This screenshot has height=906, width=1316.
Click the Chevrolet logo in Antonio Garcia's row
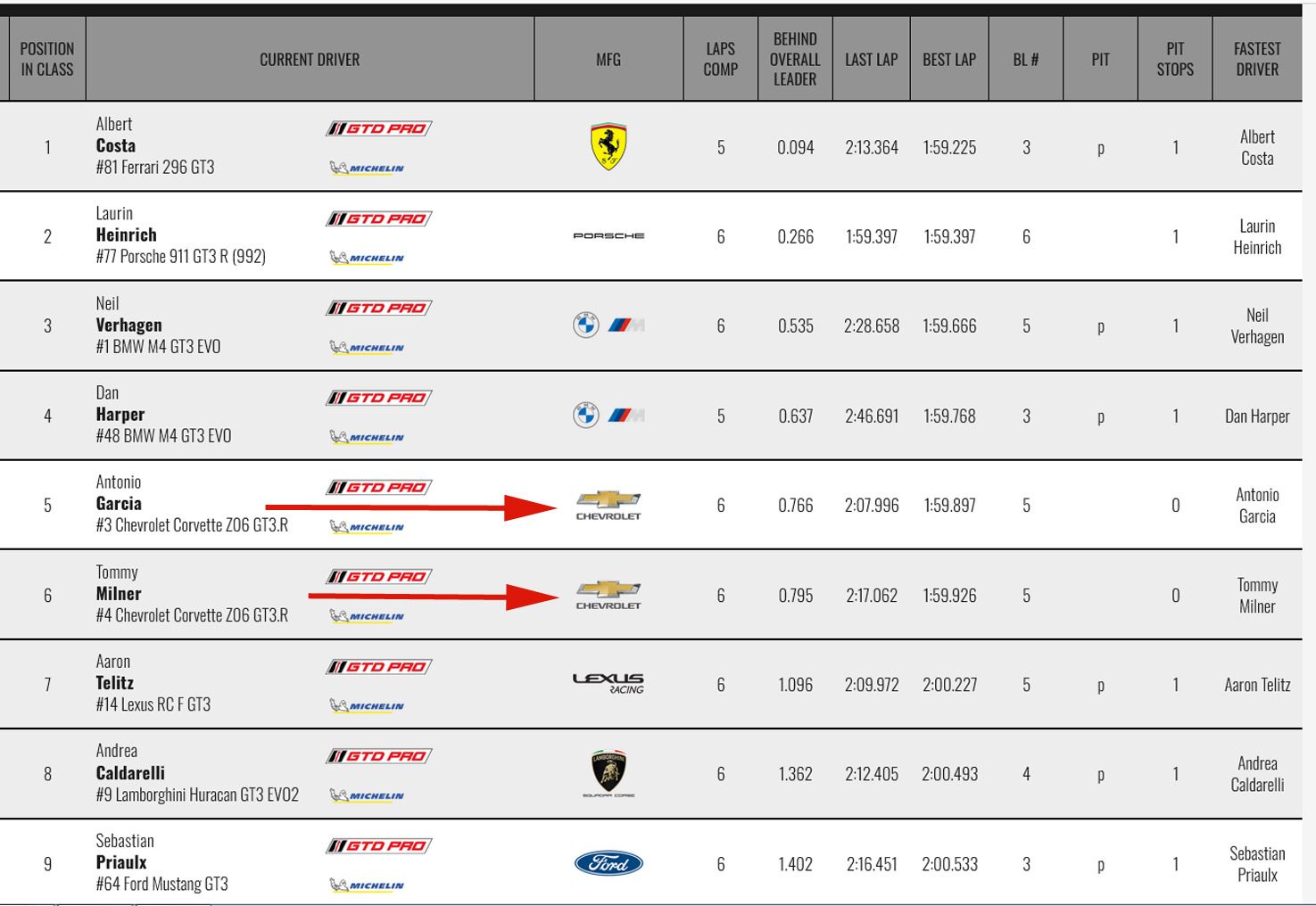(608, 505)
